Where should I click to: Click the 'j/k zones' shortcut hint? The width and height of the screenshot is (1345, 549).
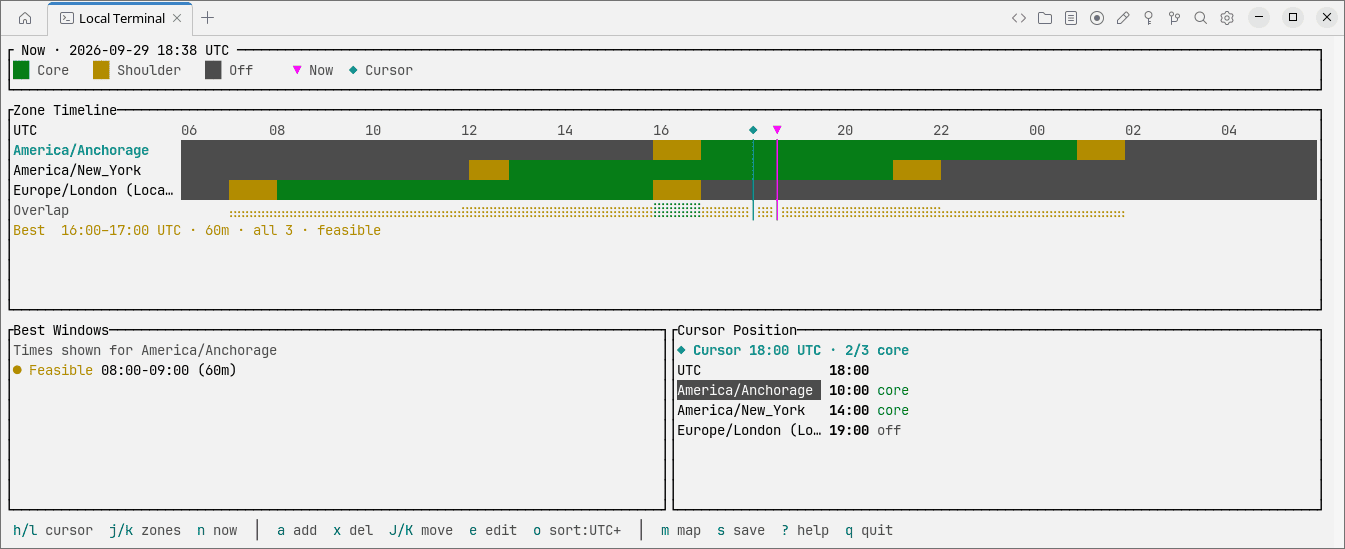pyautogui.click(x=145, y=530)
